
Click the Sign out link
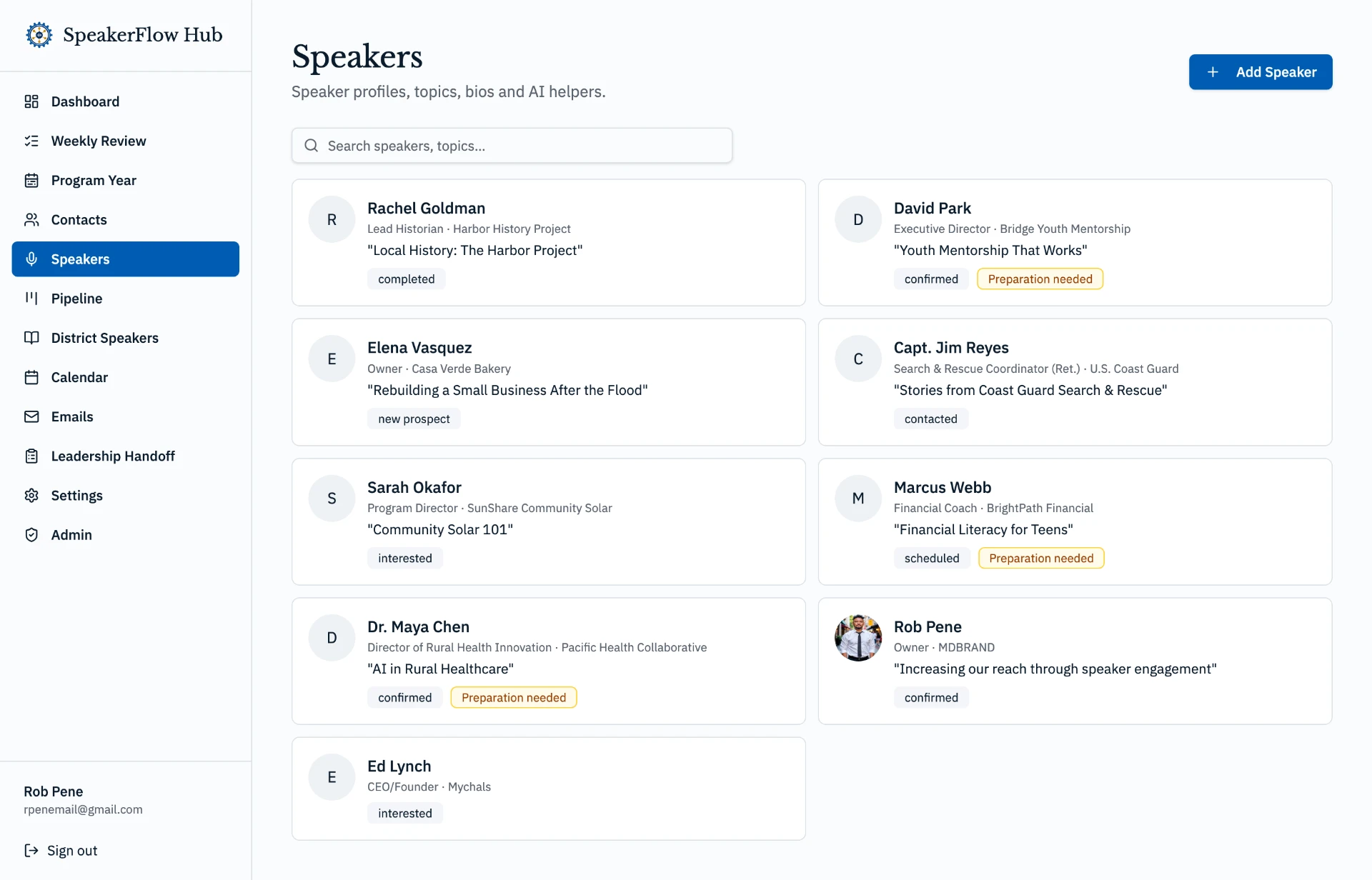point(61,850)
